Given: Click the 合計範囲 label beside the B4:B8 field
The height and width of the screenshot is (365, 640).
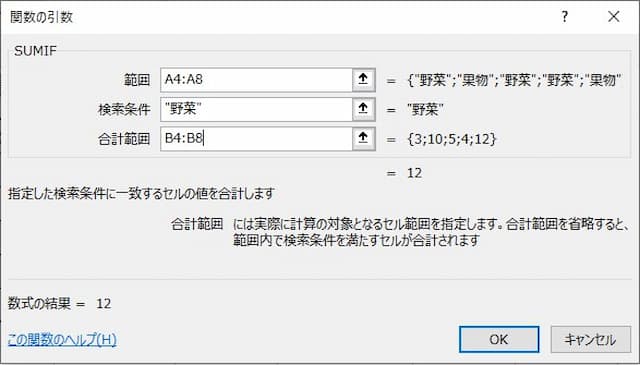Looking at the screenshot, I should point(124,139).
